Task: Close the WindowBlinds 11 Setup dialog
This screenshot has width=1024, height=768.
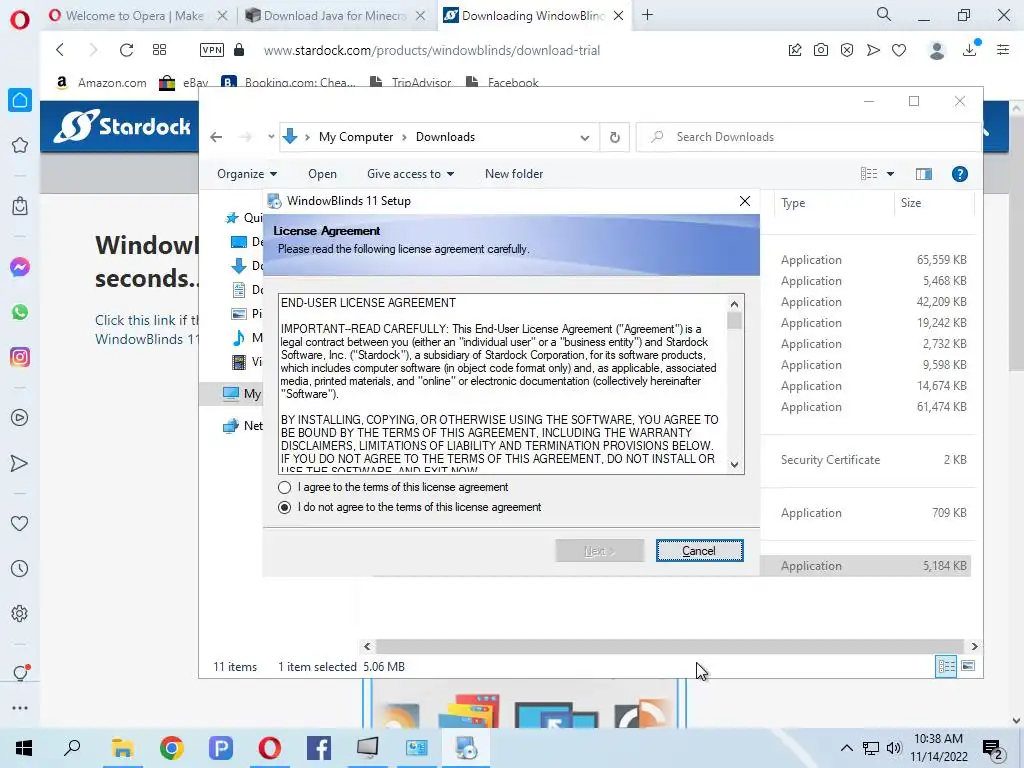Action: pos(744,201)
